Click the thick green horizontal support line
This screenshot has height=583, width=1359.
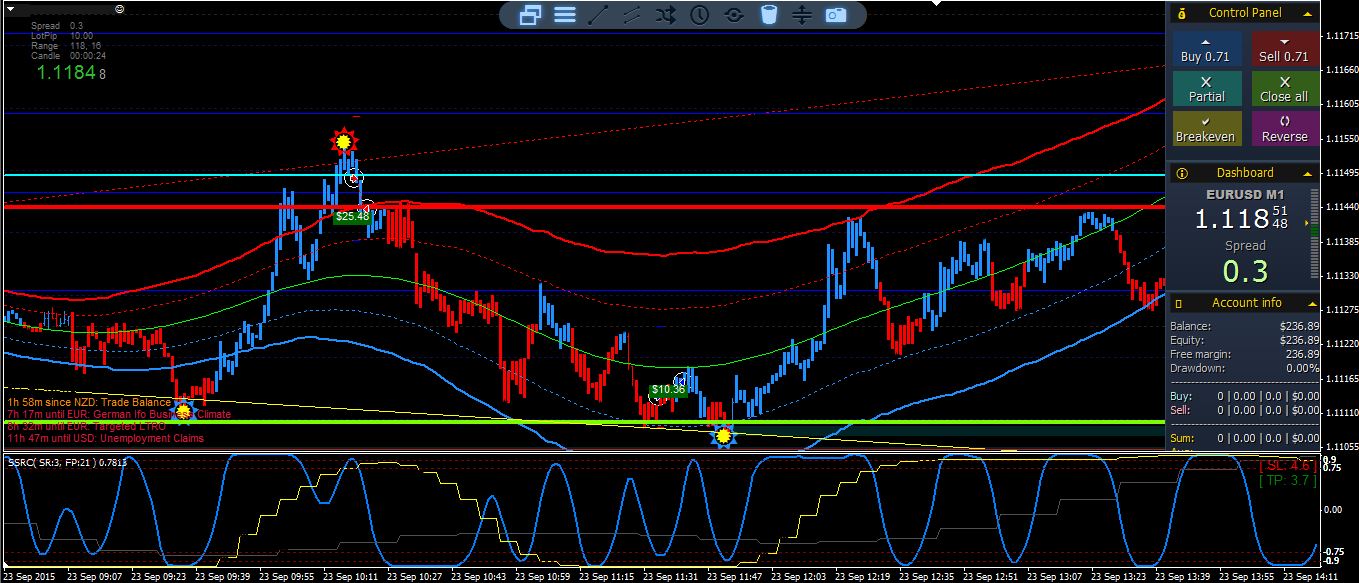(x=583, y=422)
